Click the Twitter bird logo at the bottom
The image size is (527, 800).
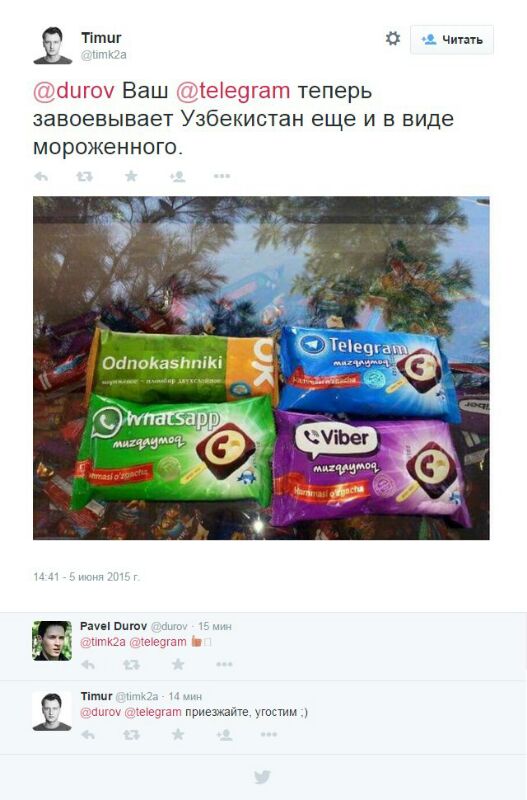262,777
